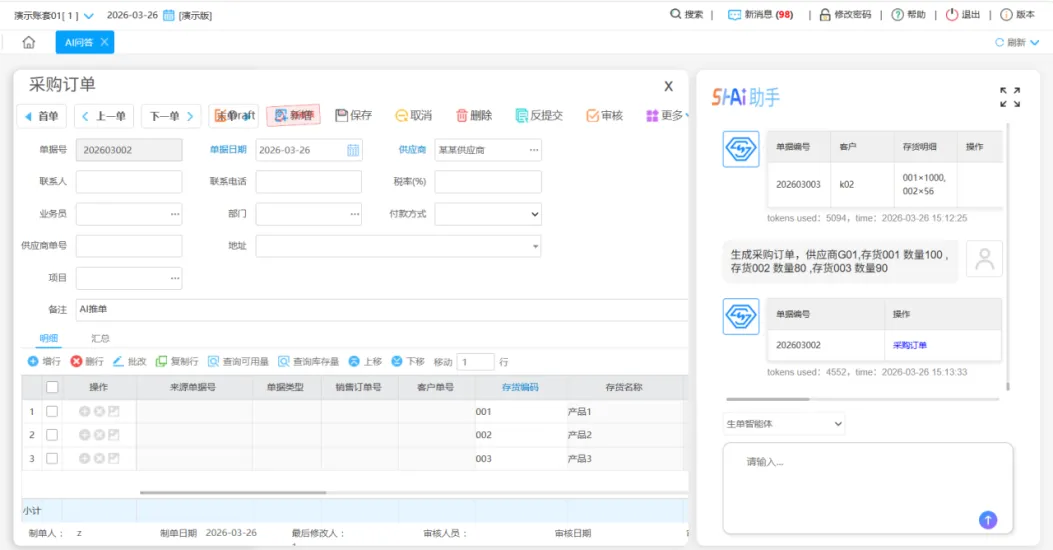Click the detail table's horizontal scrollbar
This screenshot has width=1053, height=550.
coord(233,492)
